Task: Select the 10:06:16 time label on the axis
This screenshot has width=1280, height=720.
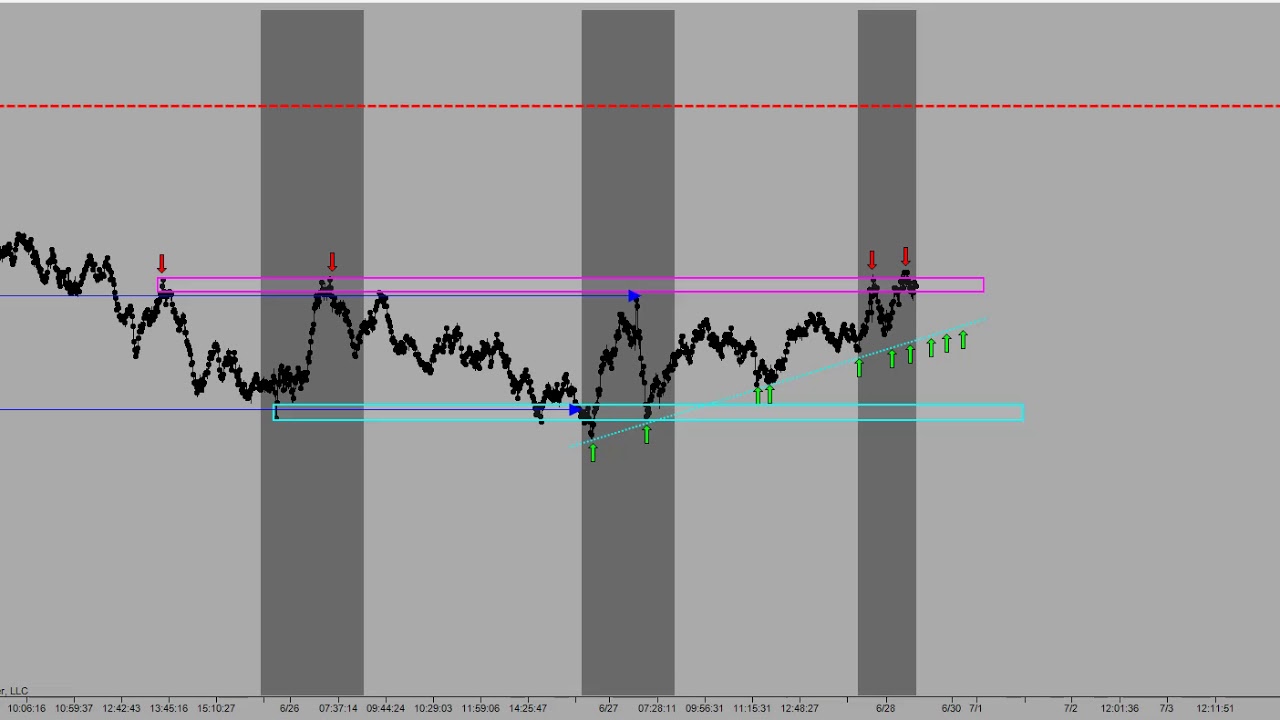Action: coord(25,708)
